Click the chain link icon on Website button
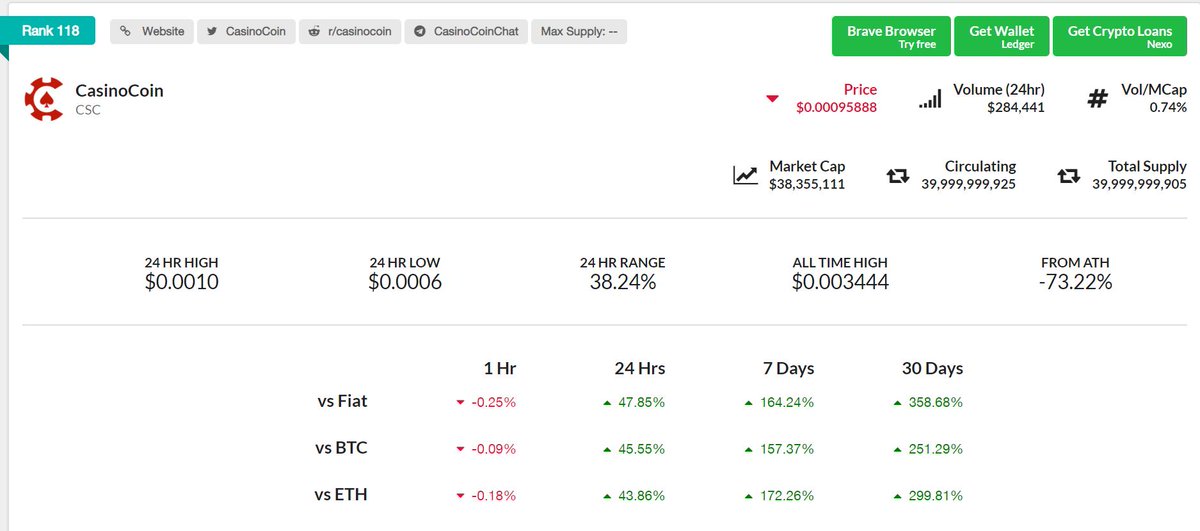The image size is (1200, 531). click(126, 31)
